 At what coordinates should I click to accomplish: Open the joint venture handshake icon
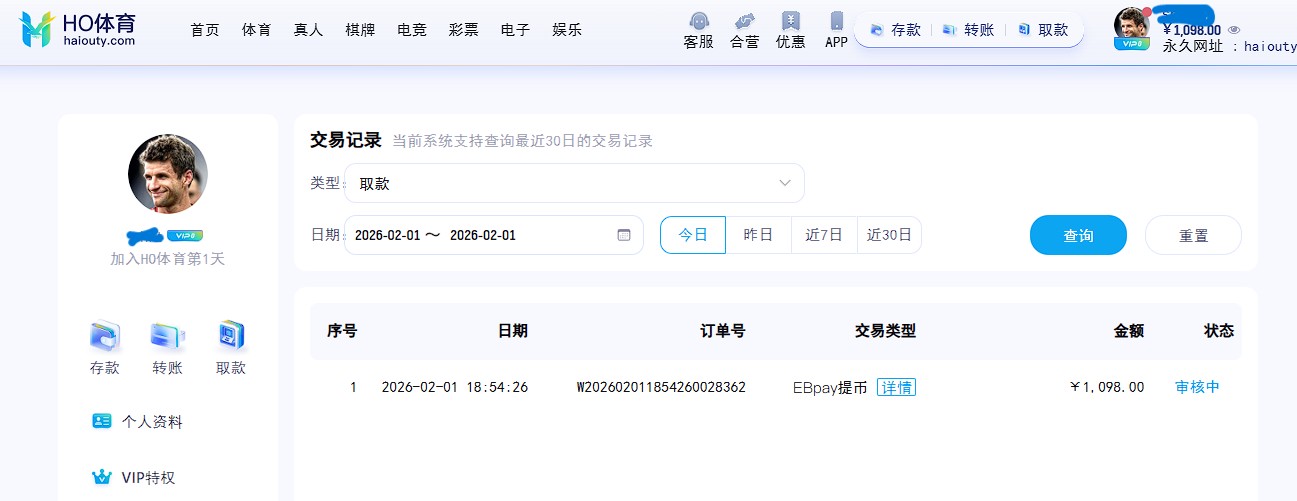[744, 22]
